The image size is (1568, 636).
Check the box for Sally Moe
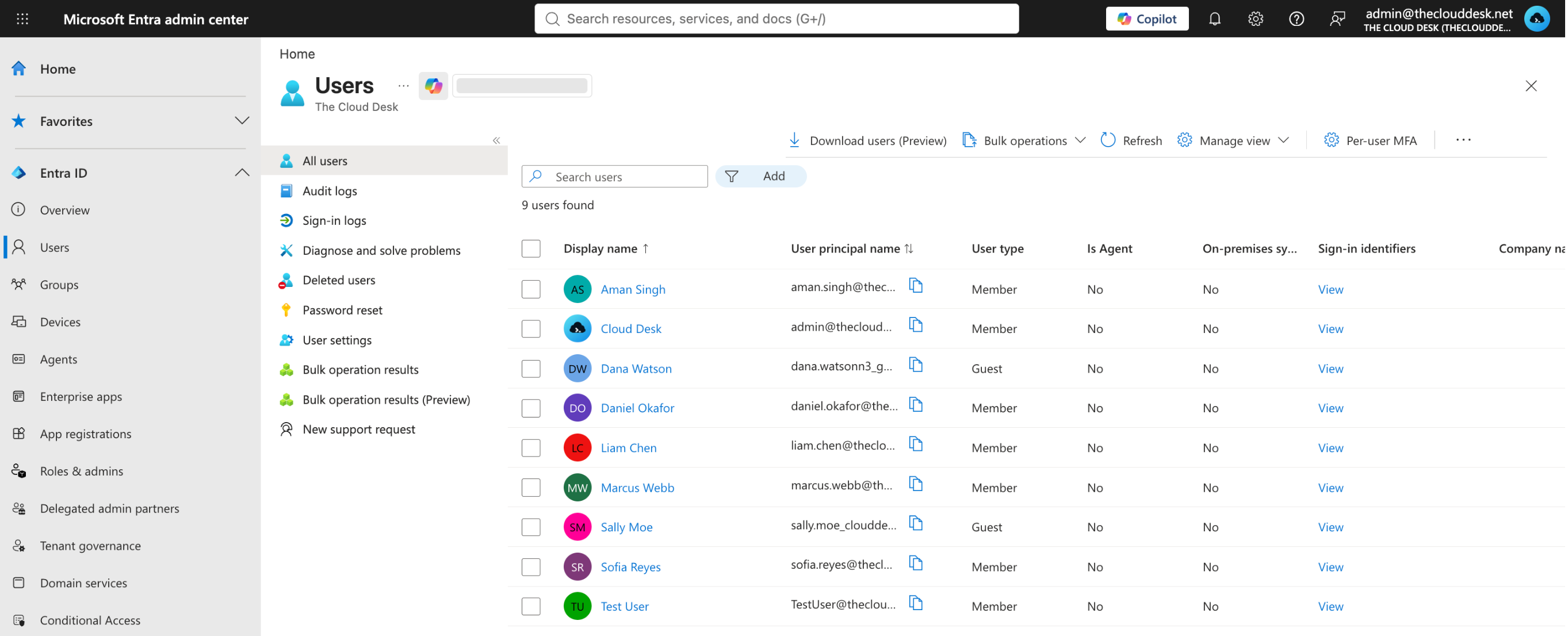coord(531,527)
